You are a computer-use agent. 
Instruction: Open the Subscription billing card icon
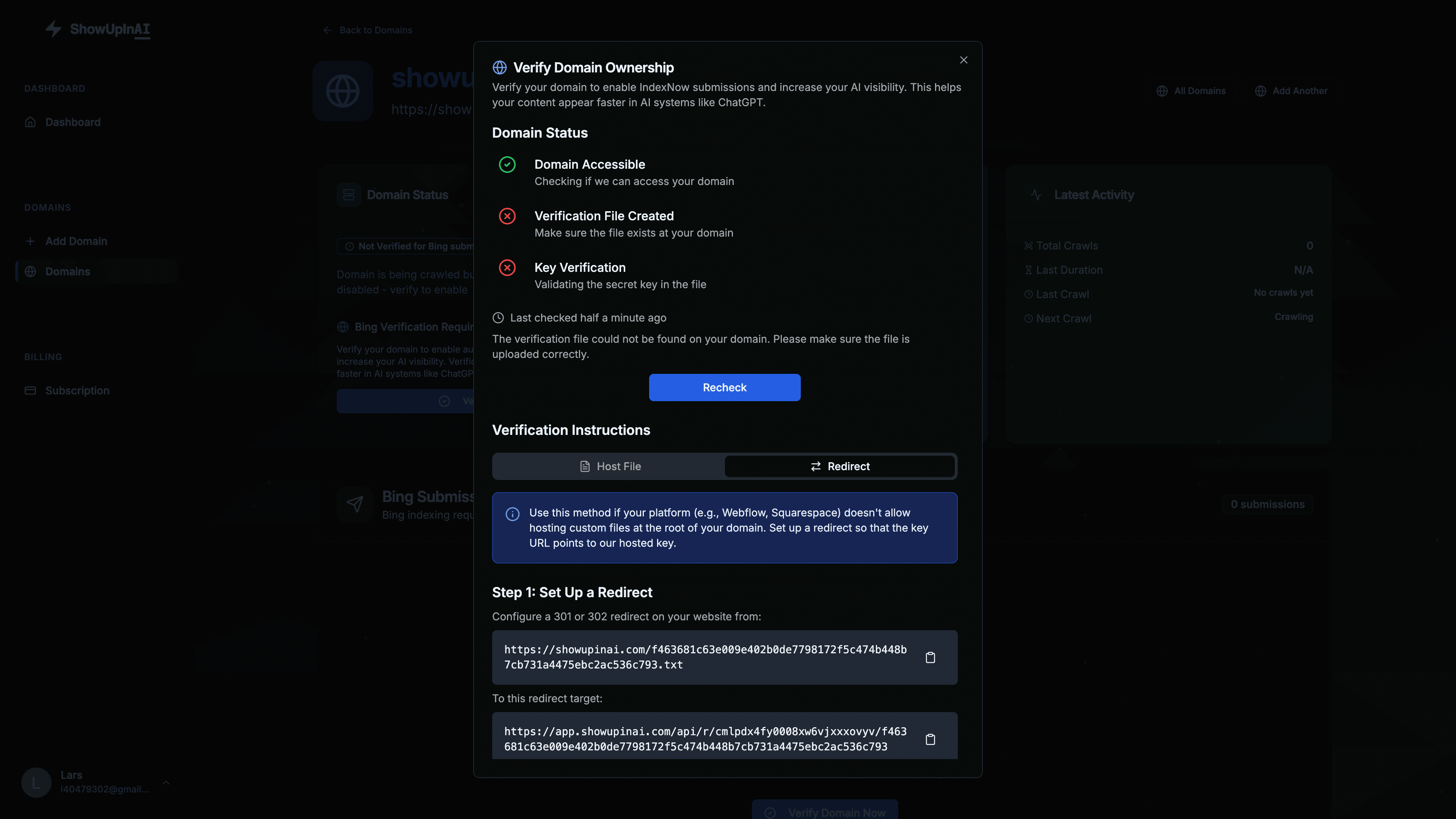[30, 390]
